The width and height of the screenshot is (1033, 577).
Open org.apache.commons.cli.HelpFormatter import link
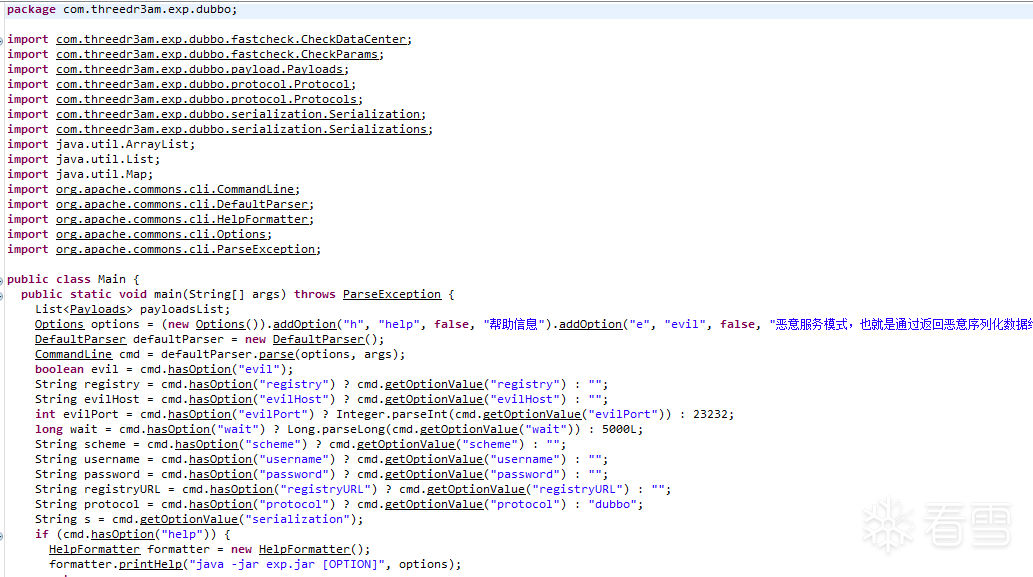click(182, 219)
